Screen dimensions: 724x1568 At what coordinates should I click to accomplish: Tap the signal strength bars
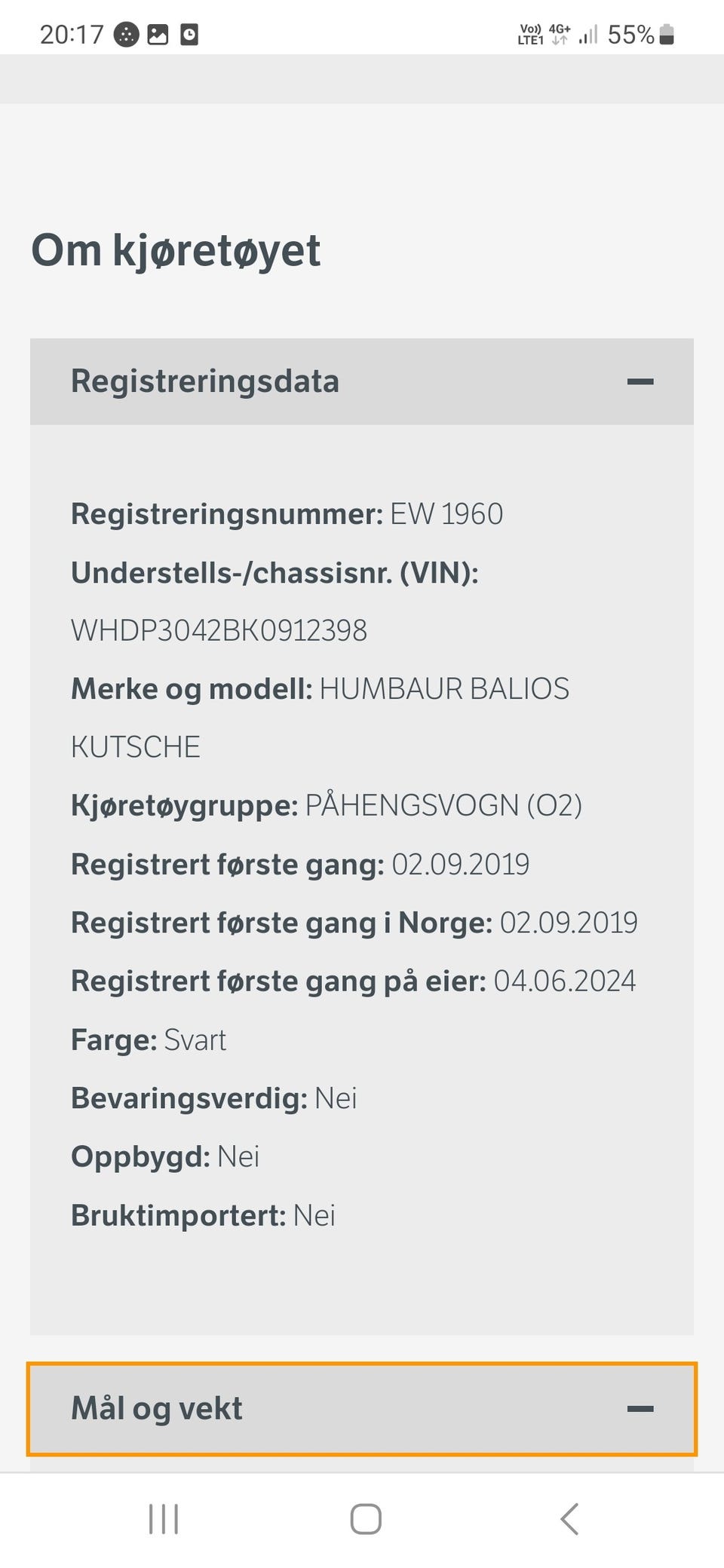click(x=588, y=33)
